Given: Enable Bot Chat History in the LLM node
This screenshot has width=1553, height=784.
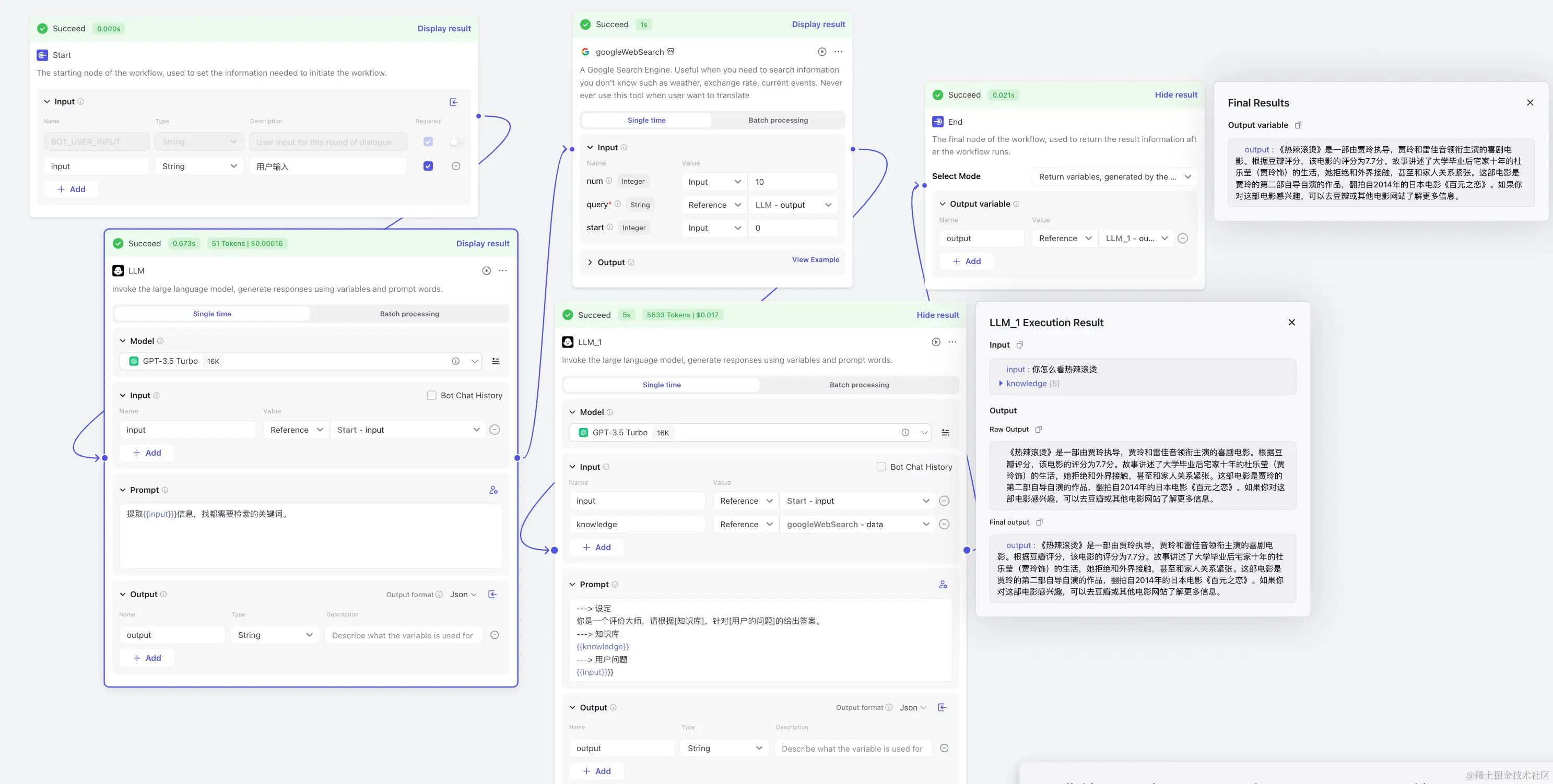Looking at the screenshot, I should pos(432,395).
